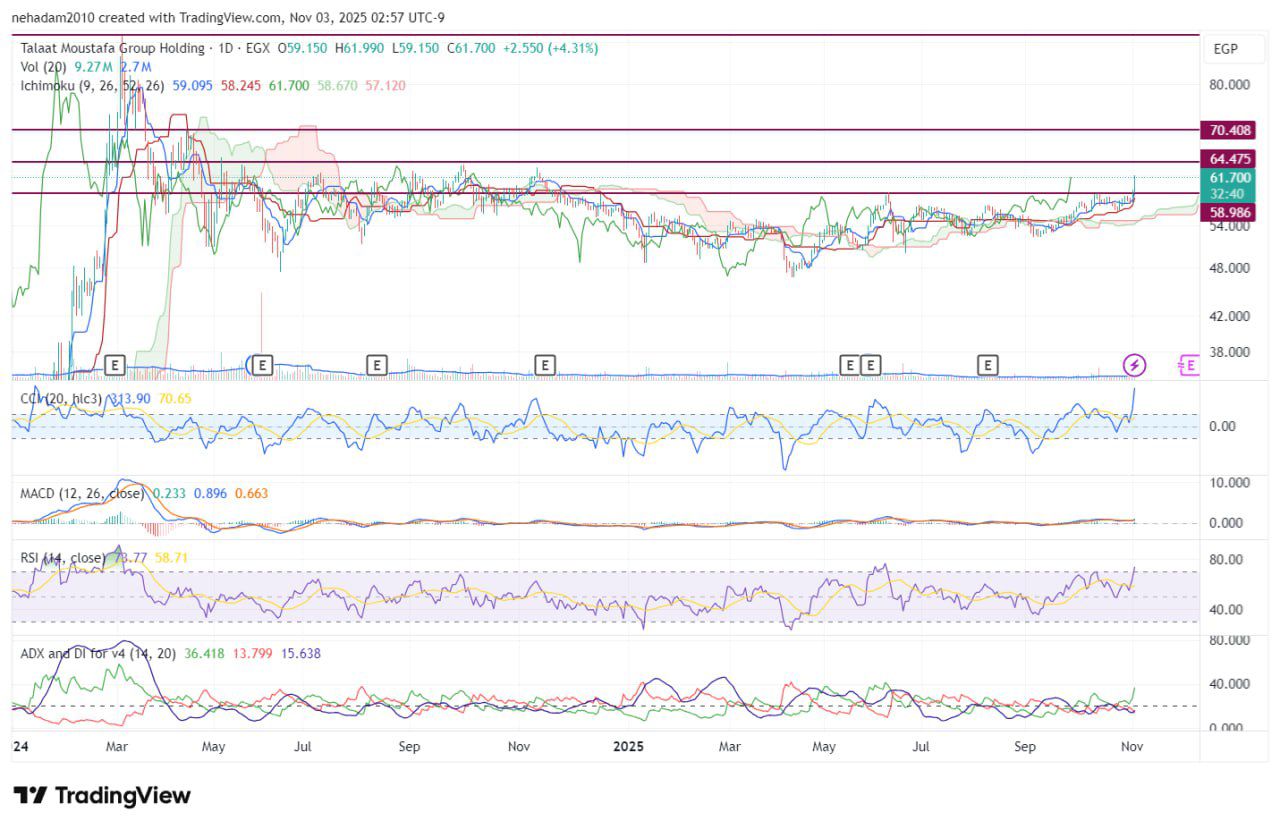Click the purple lightning bolt event icon
Screen dimensions: 1280x829
[1133, 365]
